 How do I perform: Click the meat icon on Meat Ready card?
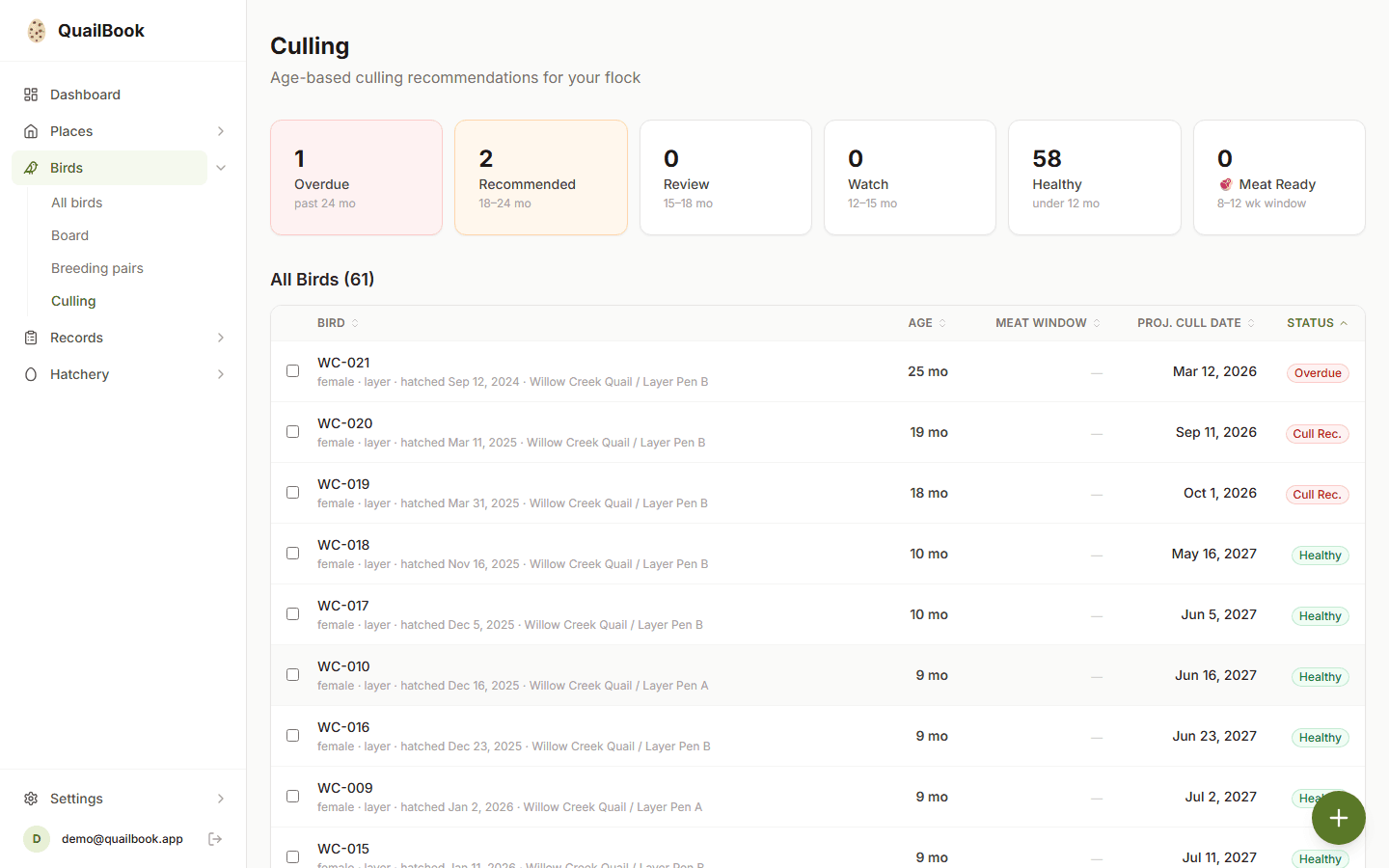(x=1225, y=184)
